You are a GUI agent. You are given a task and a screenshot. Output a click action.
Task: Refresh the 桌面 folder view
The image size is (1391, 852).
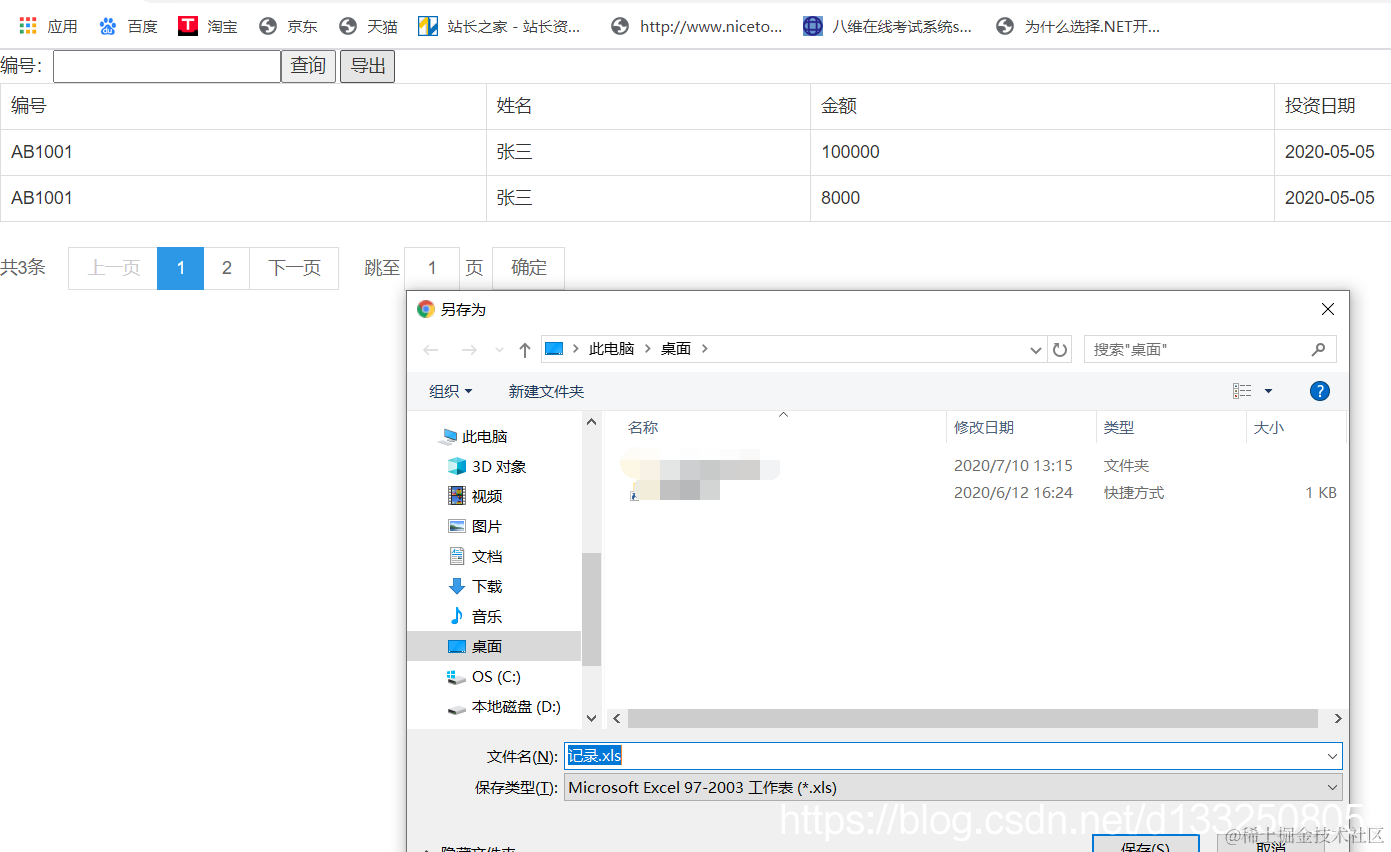(x=1060, y=350)
